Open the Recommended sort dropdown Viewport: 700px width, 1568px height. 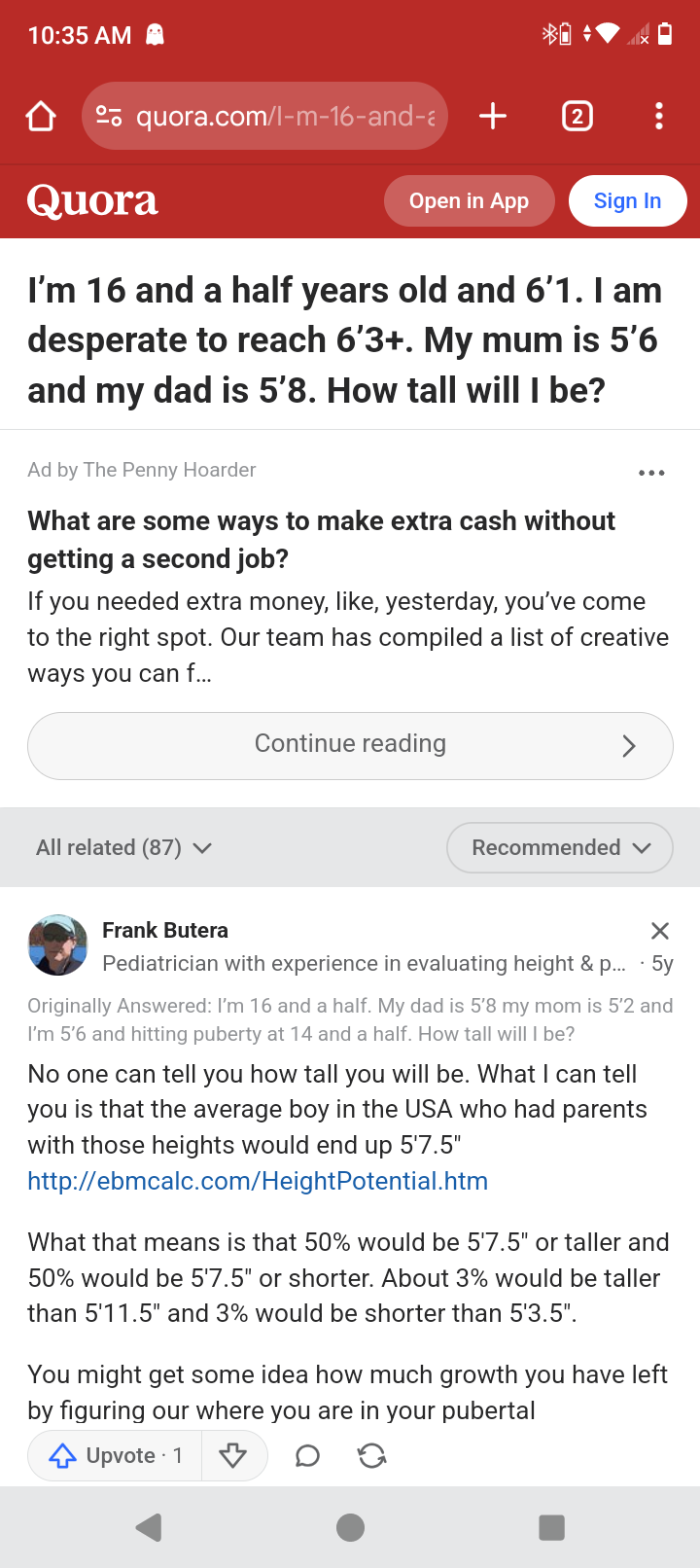click(560, 848)
